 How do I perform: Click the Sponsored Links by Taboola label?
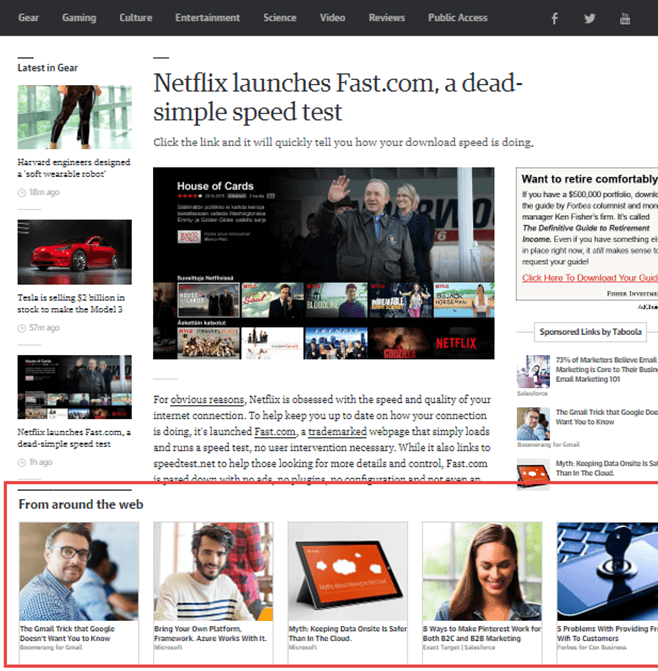(590, 332)
